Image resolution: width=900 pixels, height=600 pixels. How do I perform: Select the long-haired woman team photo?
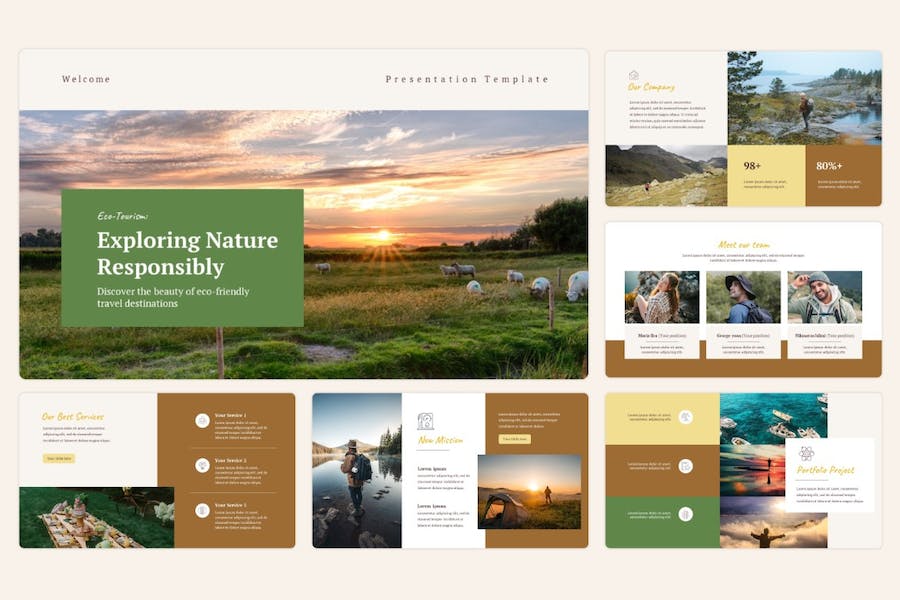(662, 297)
